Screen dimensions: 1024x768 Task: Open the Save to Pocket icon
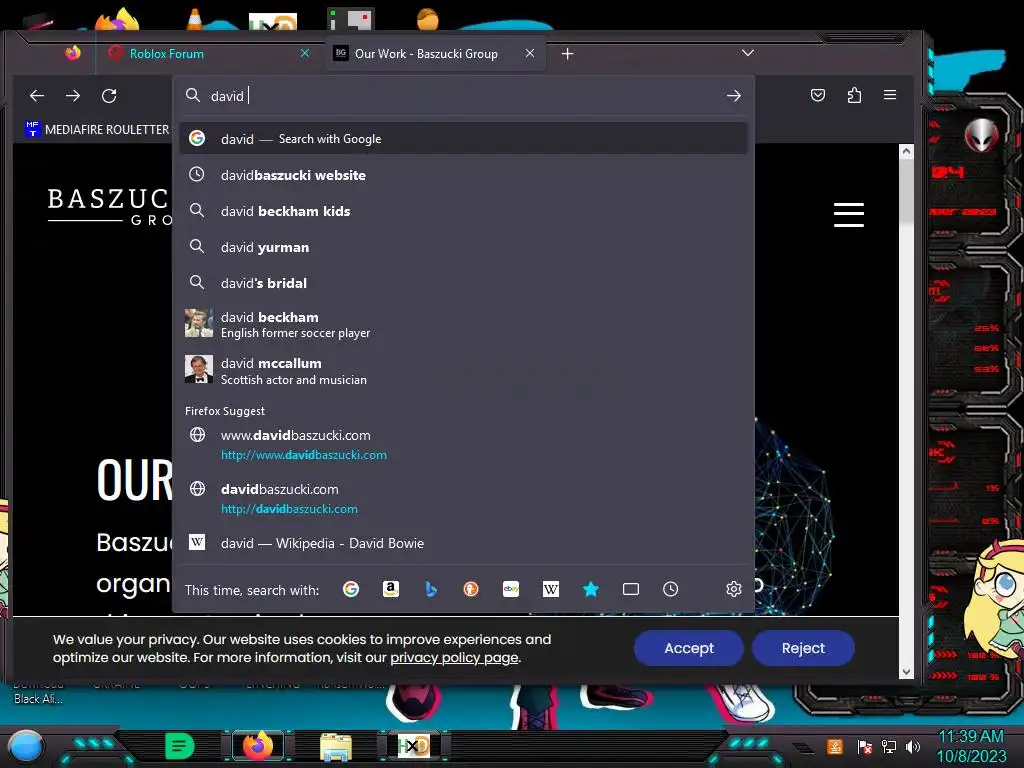pos(818,95)
